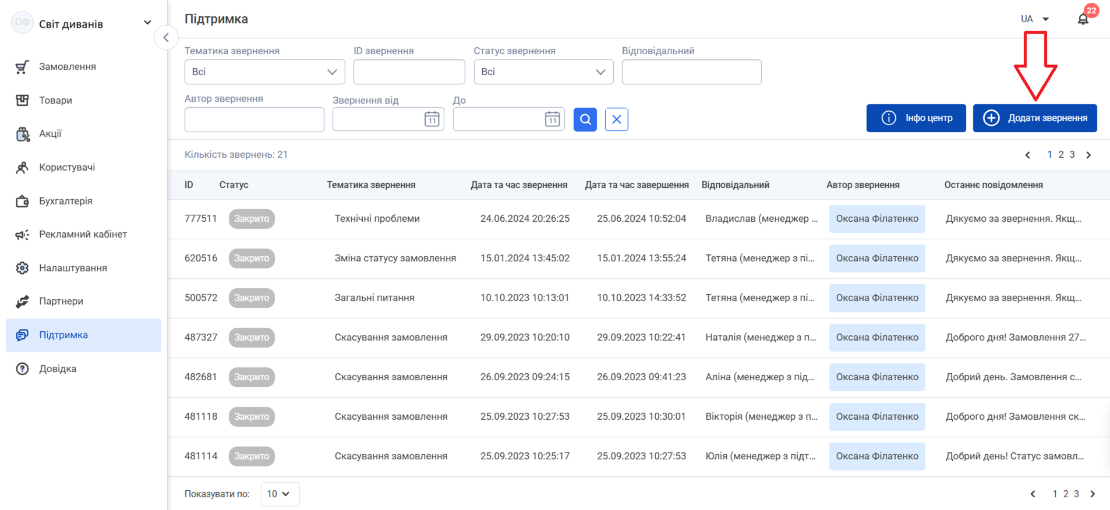Click Закрито status badge for ticket 500572

pyautogui.click(x=252, y=298)
